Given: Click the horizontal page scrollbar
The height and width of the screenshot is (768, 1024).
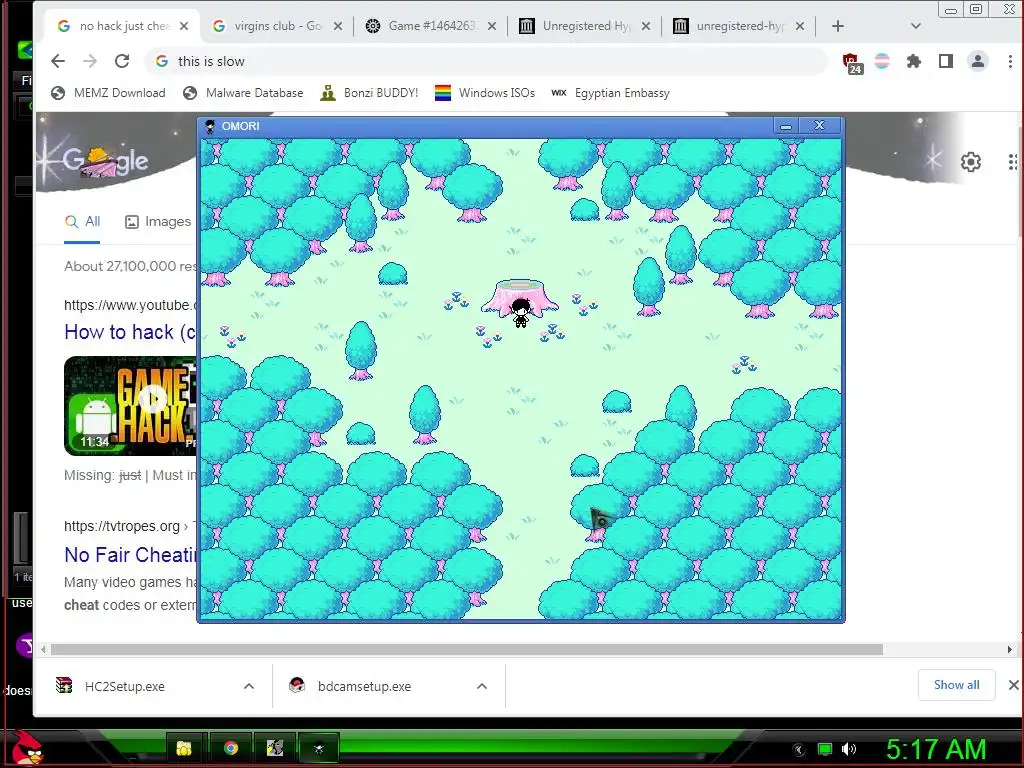Looking at the screenshot, I should pyautogui.click(x=467, y=649).
